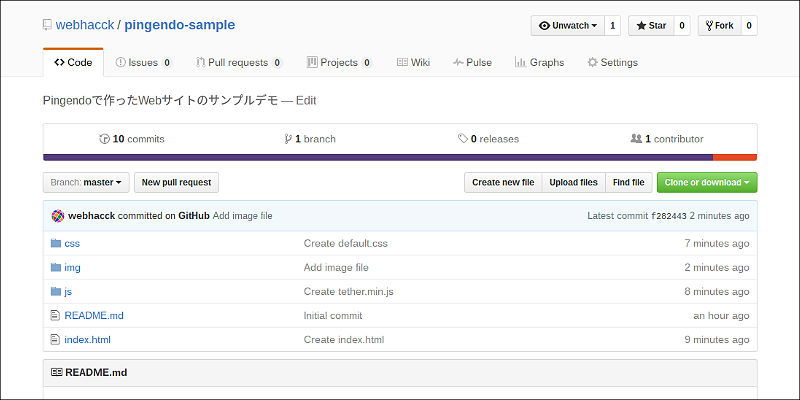800x400 pixels.
Task: Fork the repository
Action: tap(718, 26)
